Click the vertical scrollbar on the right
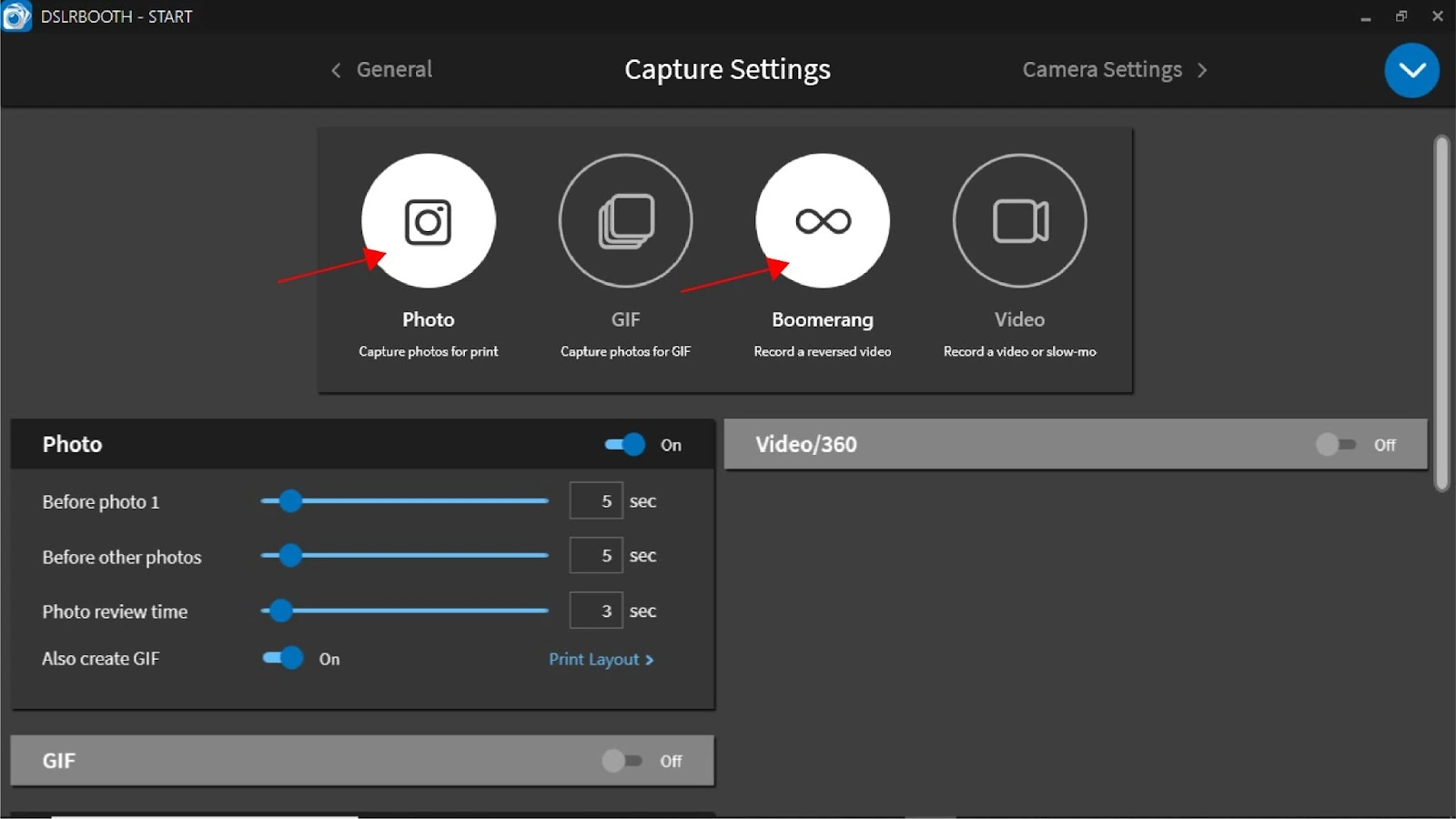Screen dimensions: 1456x819 (x=1441, y=313)
